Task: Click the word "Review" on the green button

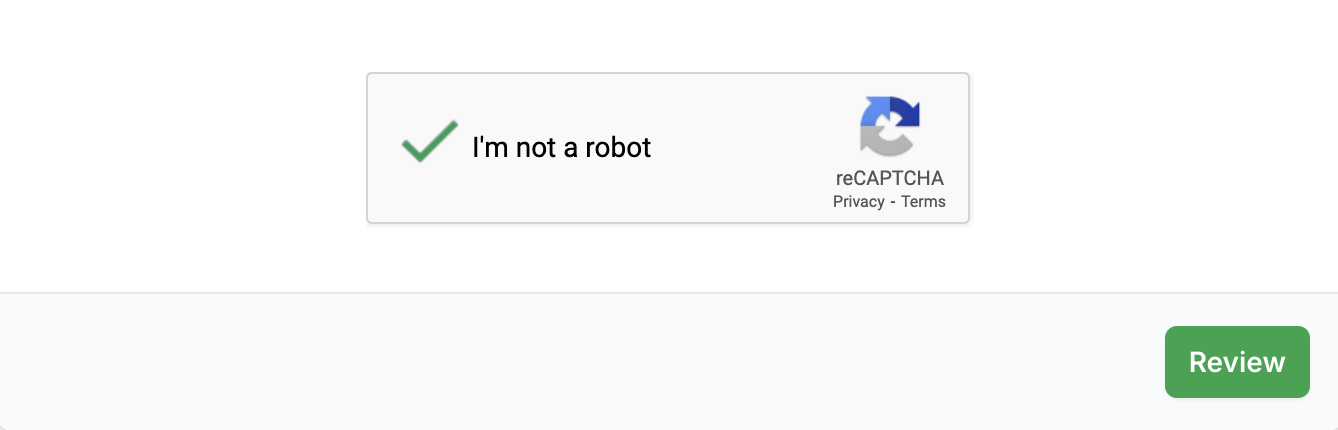Action: 1237,362
